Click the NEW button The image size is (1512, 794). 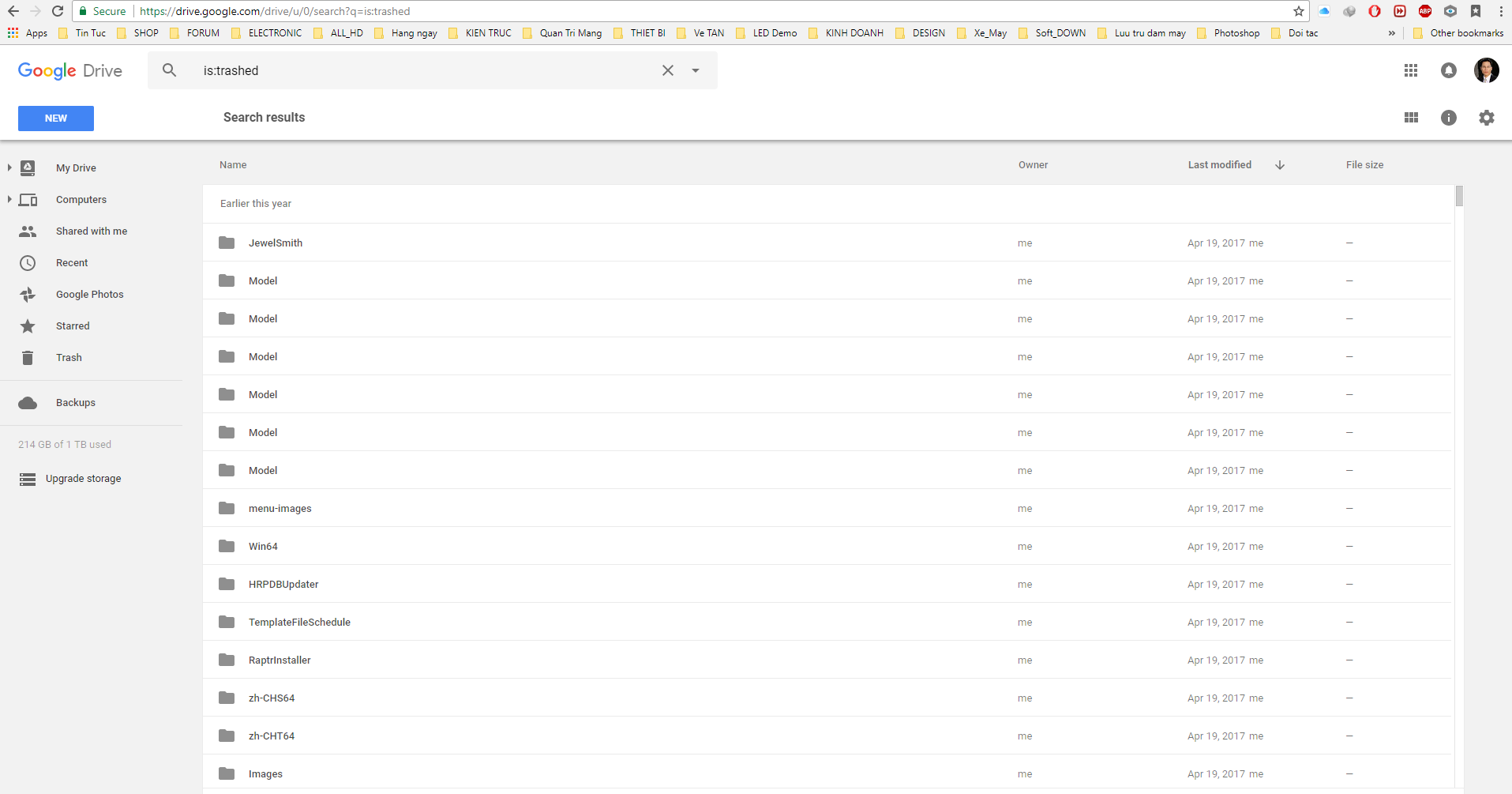(x=56, y=119)
